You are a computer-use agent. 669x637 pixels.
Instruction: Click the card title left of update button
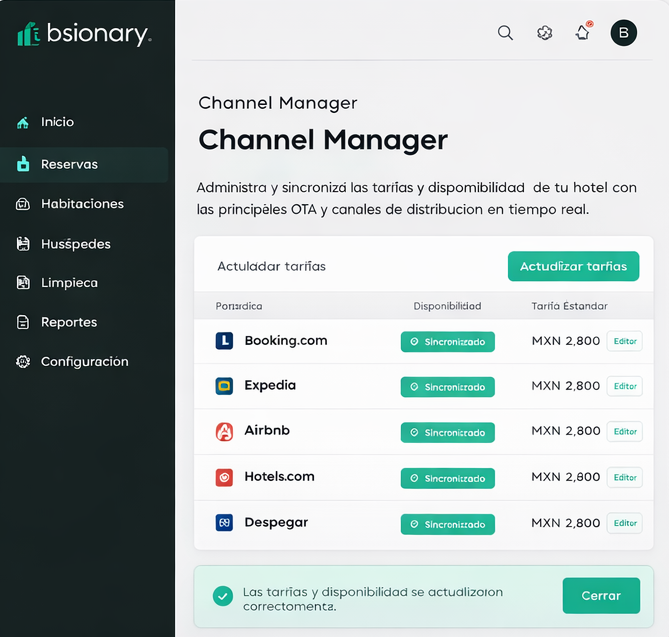pyautogui.click(x=271, y=267)
